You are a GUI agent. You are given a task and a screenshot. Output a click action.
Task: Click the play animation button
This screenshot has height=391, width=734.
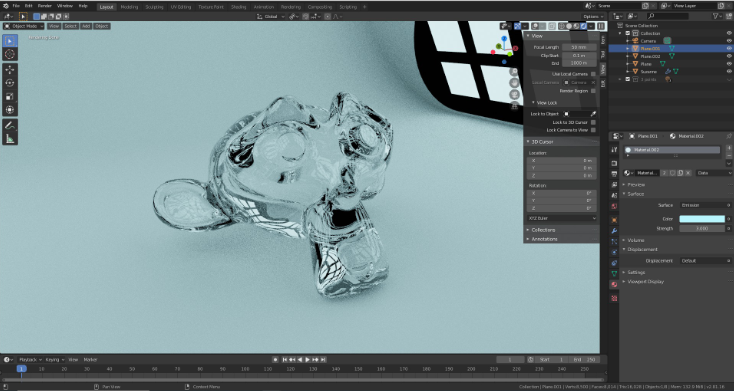click(308, 360)
